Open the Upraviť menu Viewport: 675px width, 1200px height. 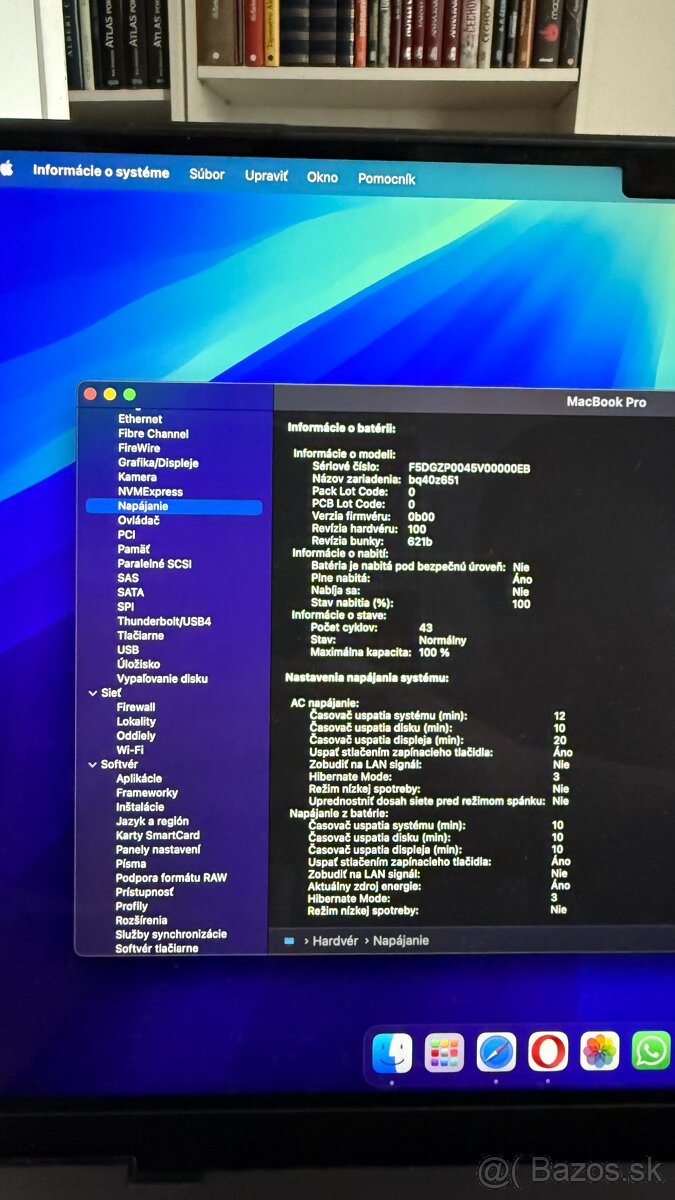click(x=266, y=176)
